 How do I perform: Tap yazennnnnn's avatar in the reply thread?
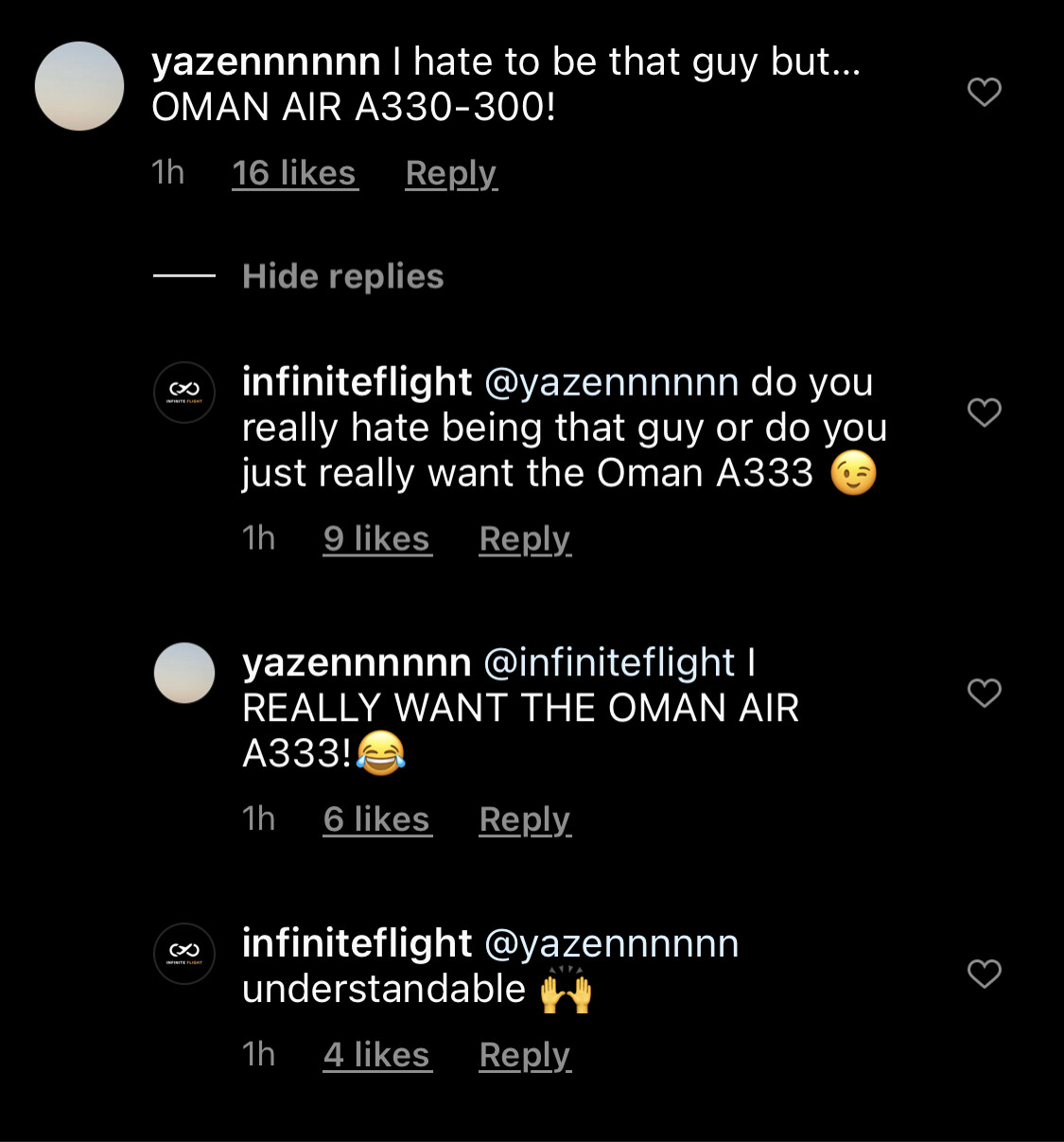184,673
